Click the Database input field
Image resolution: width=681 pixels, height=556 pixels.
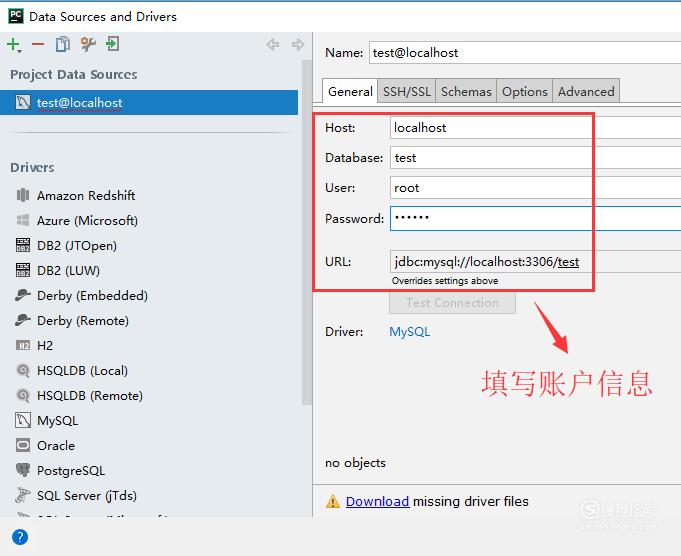(535, 158)
